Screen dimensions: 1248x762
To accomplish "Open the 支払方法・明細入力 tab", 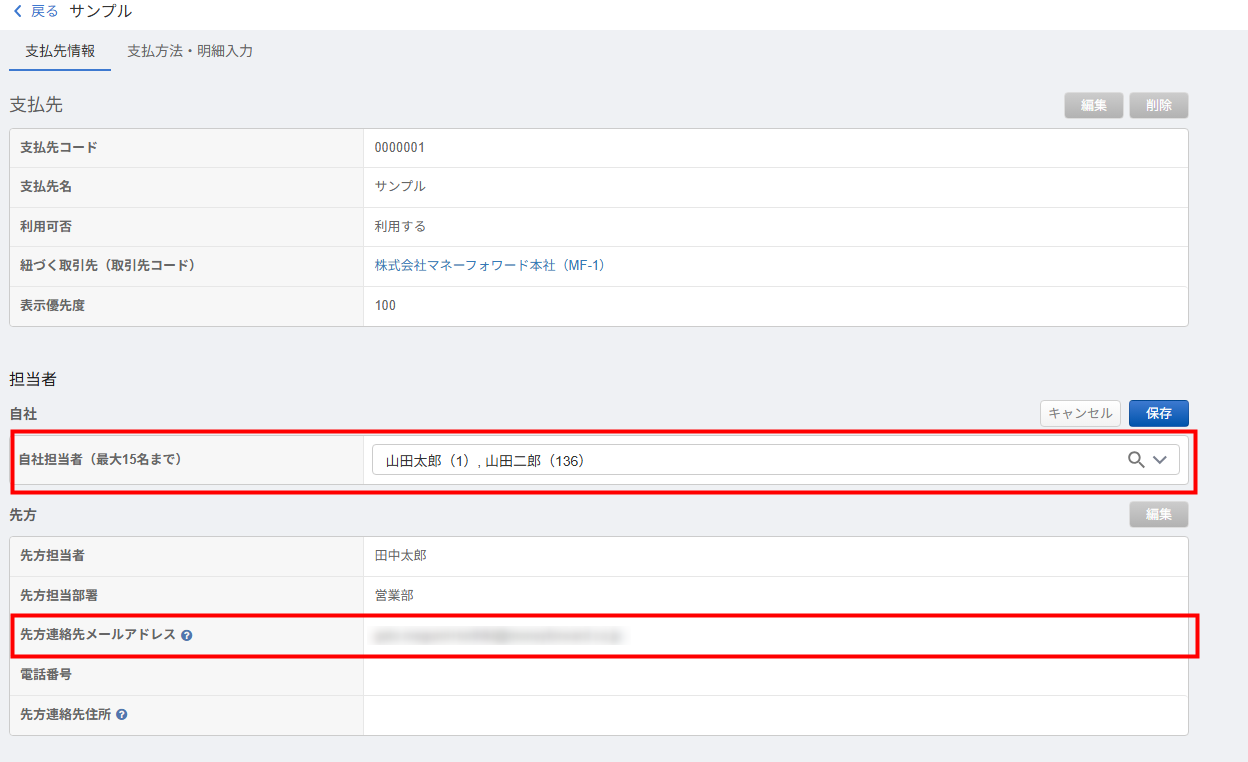I will tap(190, 51).
